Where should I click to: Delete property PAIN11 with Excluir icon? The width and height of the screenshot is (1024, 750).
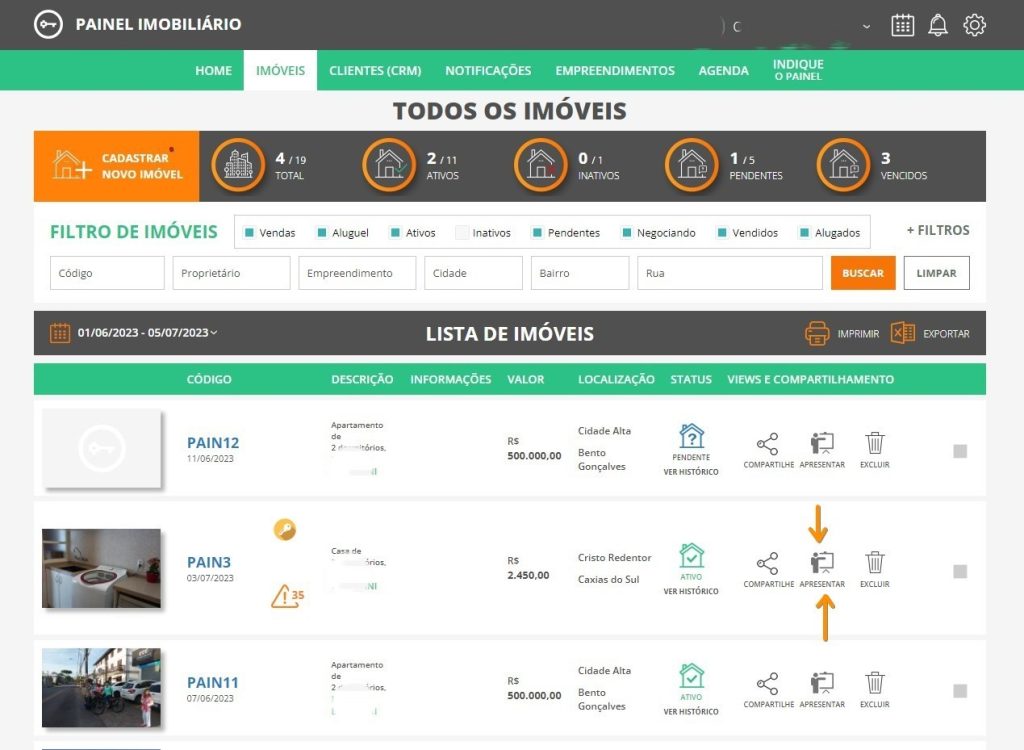tap(874, 683)
